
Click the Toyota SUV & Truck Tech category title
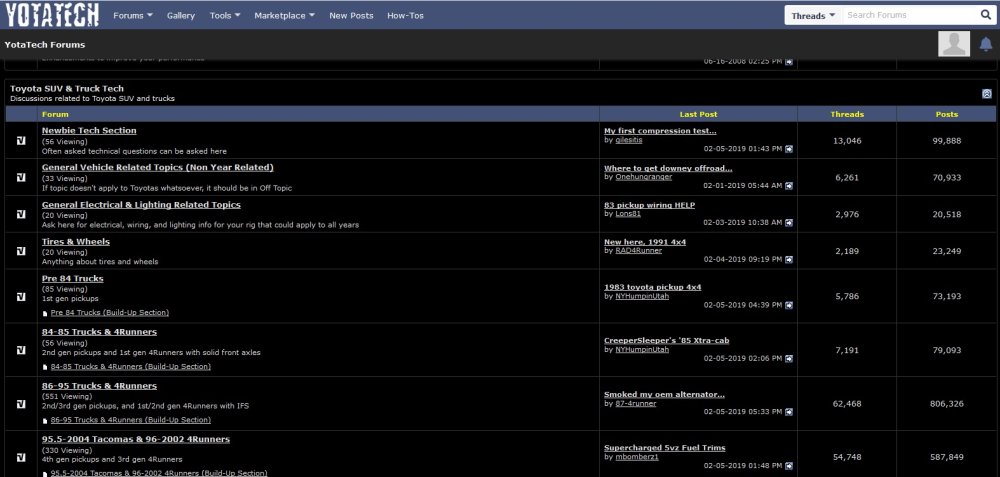coord(67,89)
